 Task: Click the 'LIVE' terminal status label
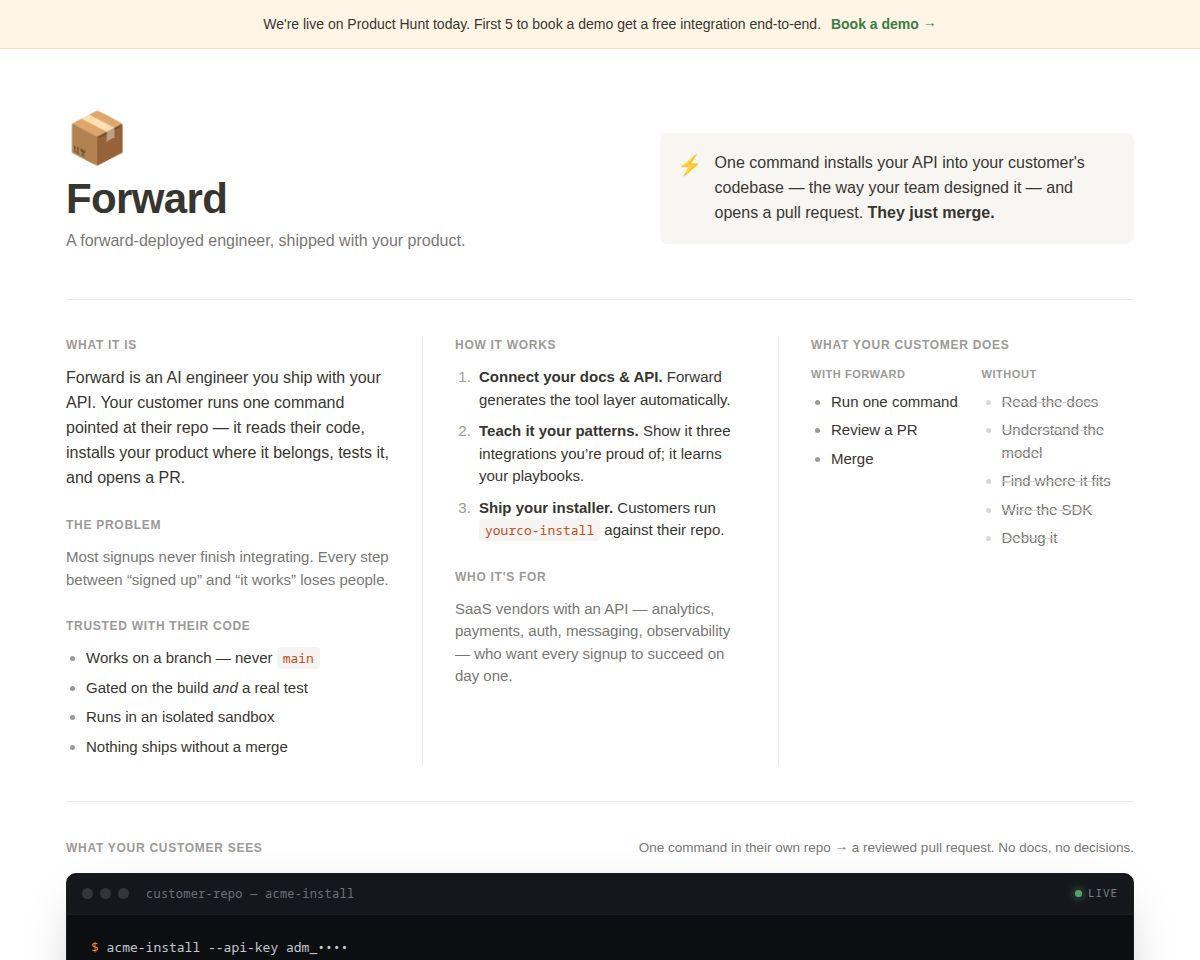[1102, 893]
